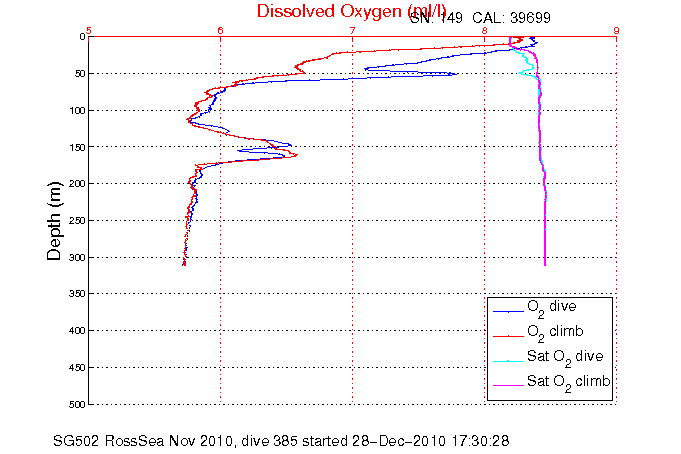Click the depth tick label '200'
The image size is (681, 454).
[x=77, y=184]
